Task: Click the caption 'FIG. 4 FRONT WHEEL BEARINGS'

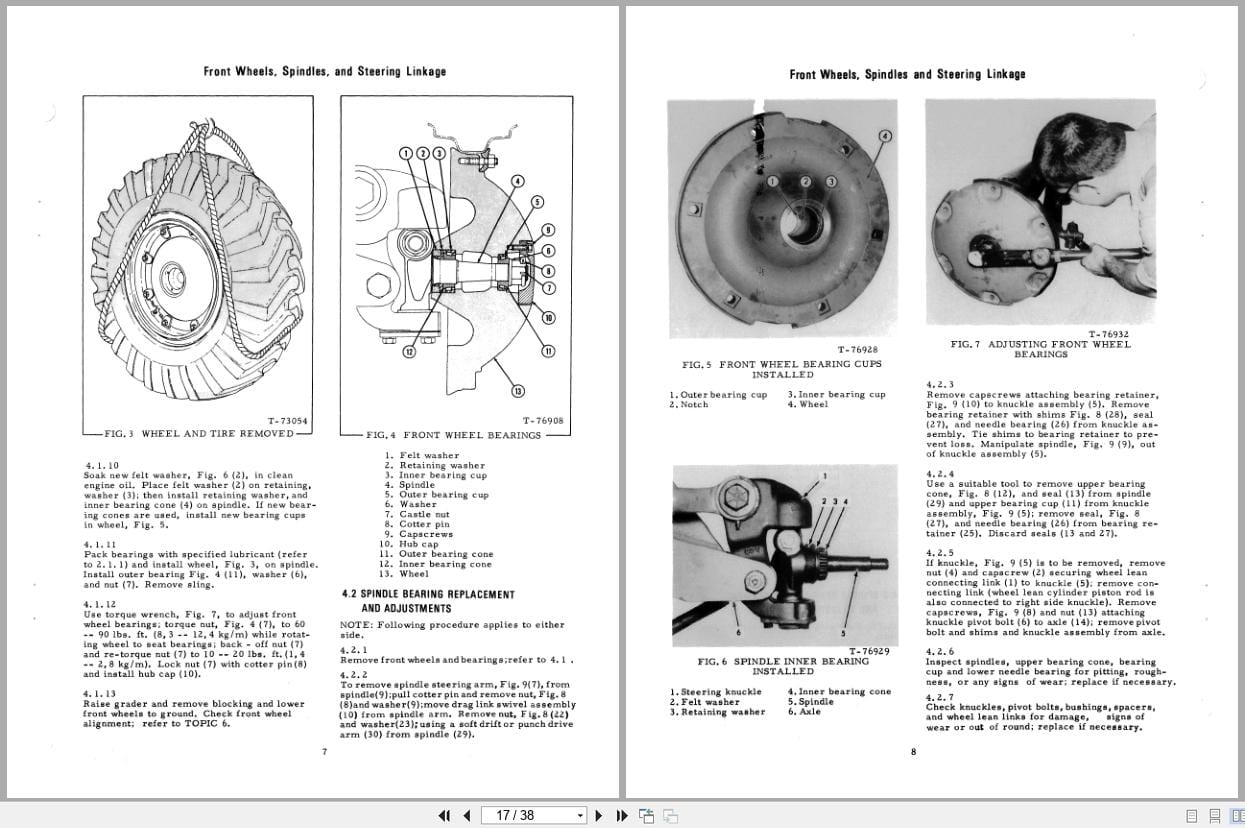Action: click(454, 435)
